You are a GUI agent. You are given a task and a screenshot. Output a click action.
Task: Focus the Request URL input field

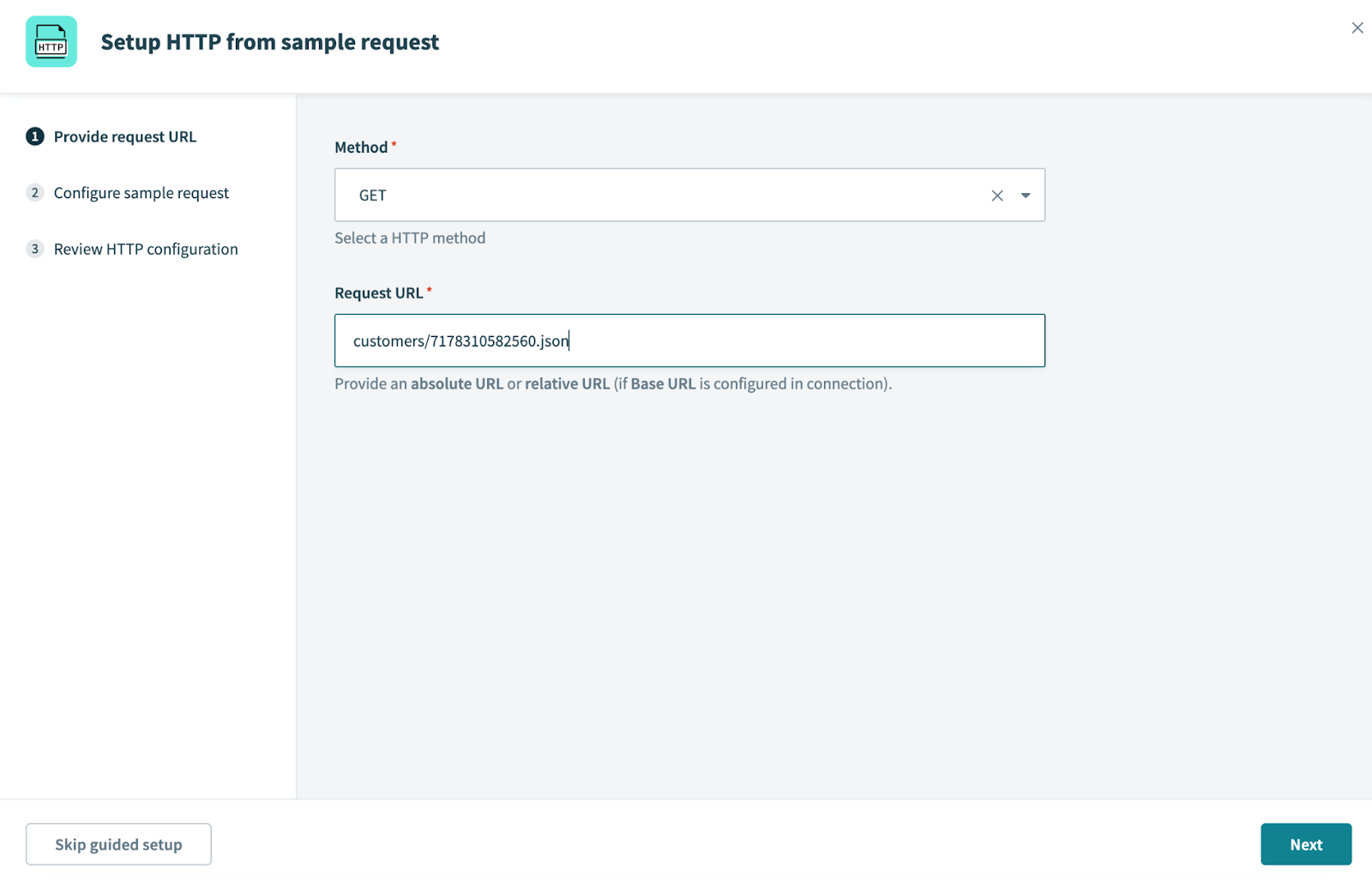(772, 341)
